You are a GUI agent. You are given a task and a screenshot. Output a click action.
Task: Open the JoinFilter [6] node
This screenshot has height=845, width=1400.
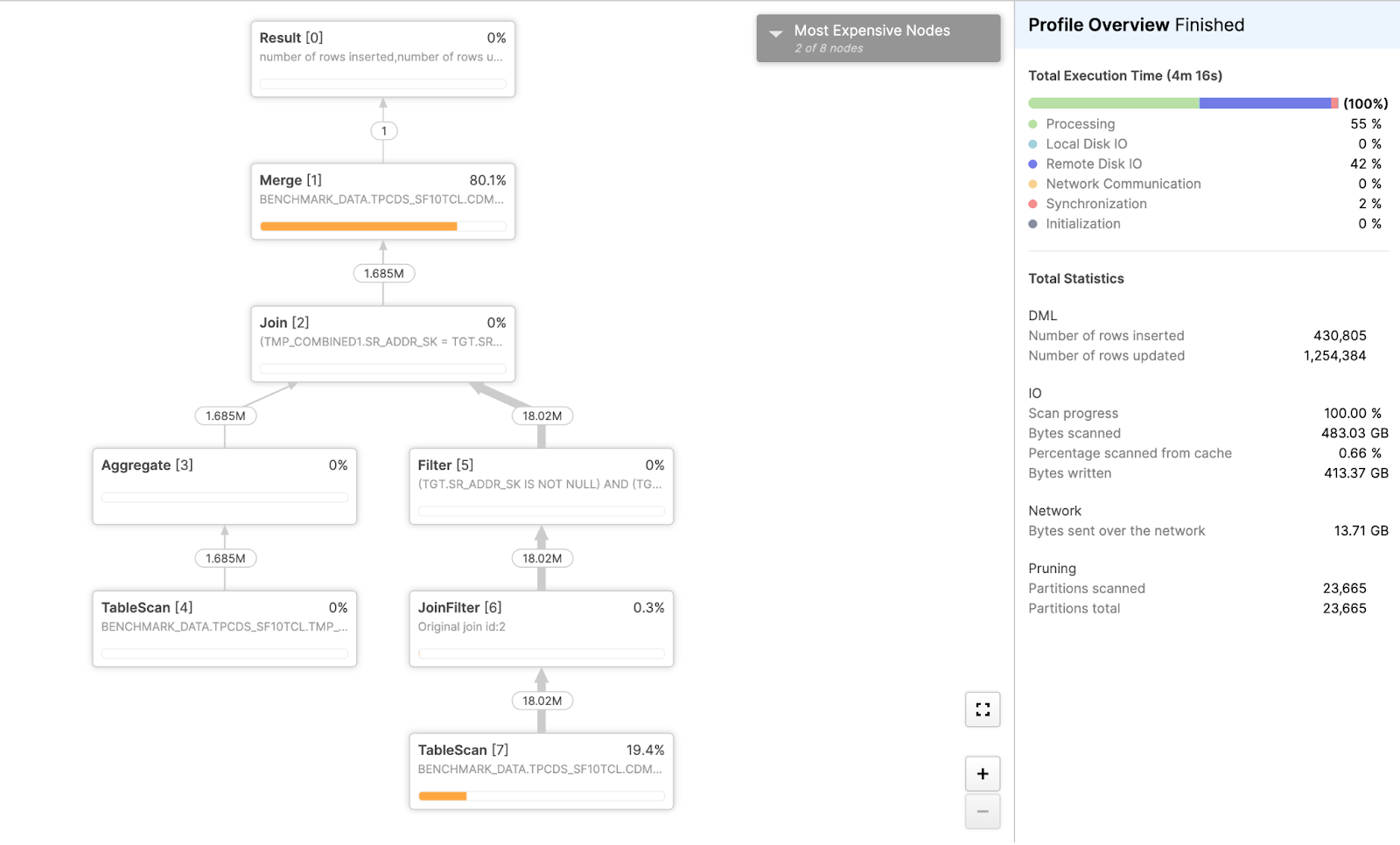pyautogui.click(x=541, y=628)
